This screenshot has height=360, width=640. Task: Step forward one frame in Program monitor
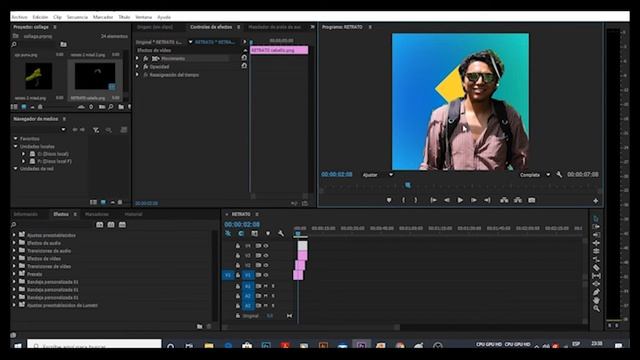click(x=474, y=200)
